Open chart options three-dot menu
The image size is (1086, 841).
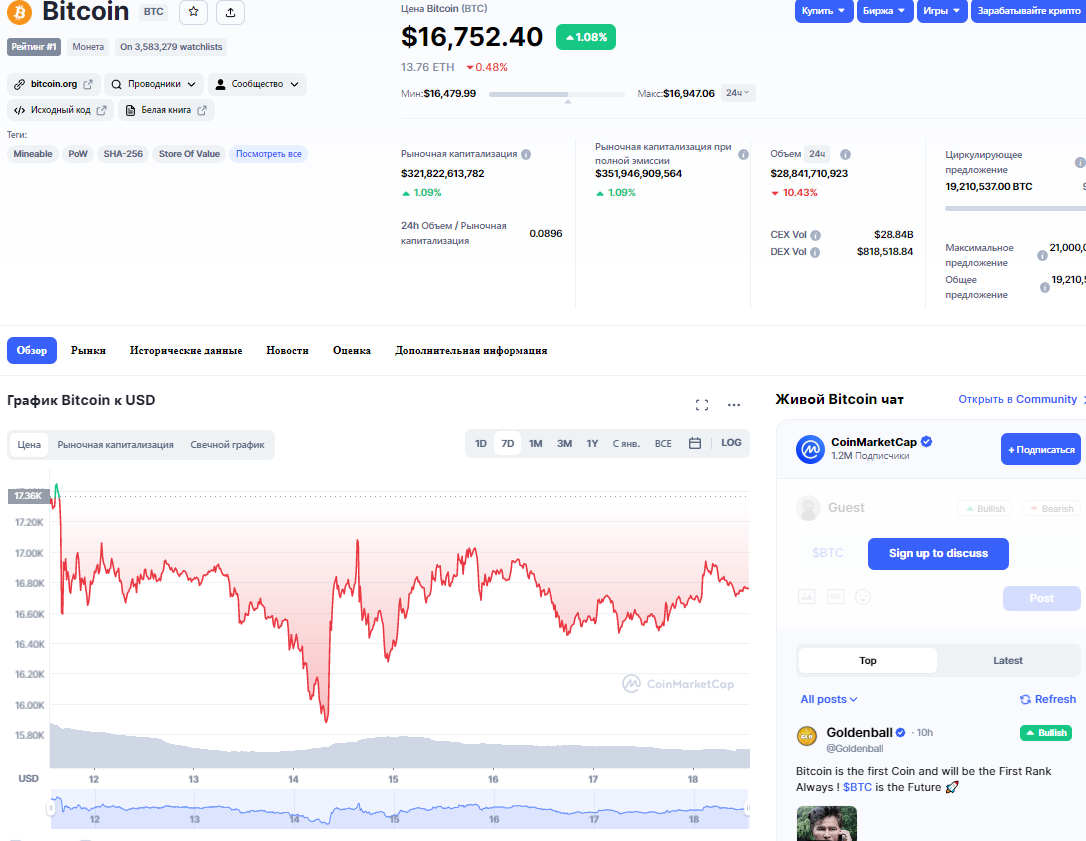(x=734, y=405)
